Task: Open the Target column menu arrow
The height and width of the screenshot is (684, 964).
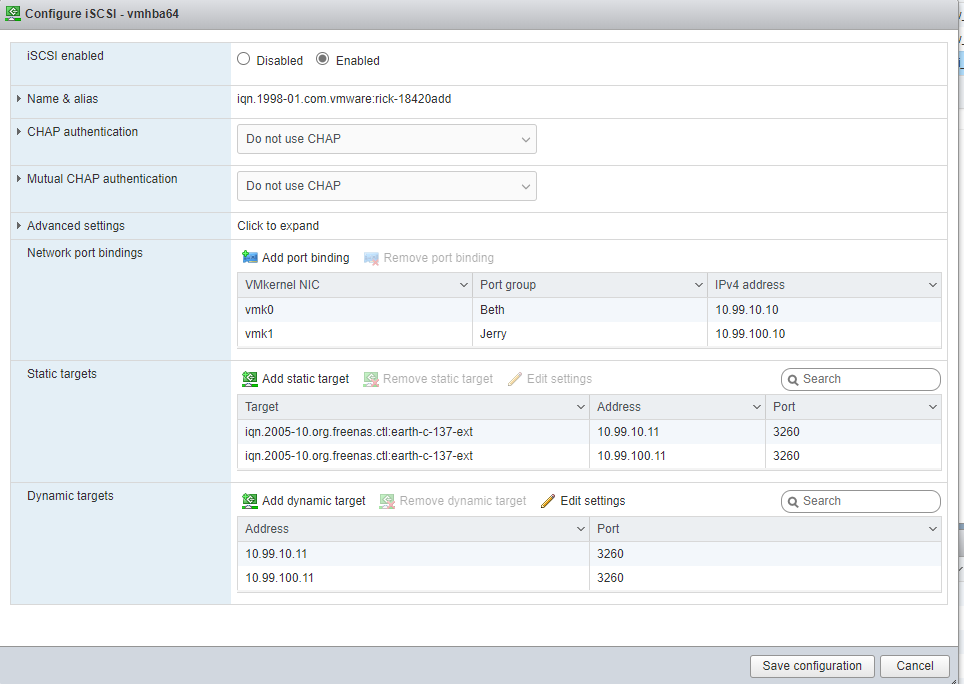Action: 580,407
